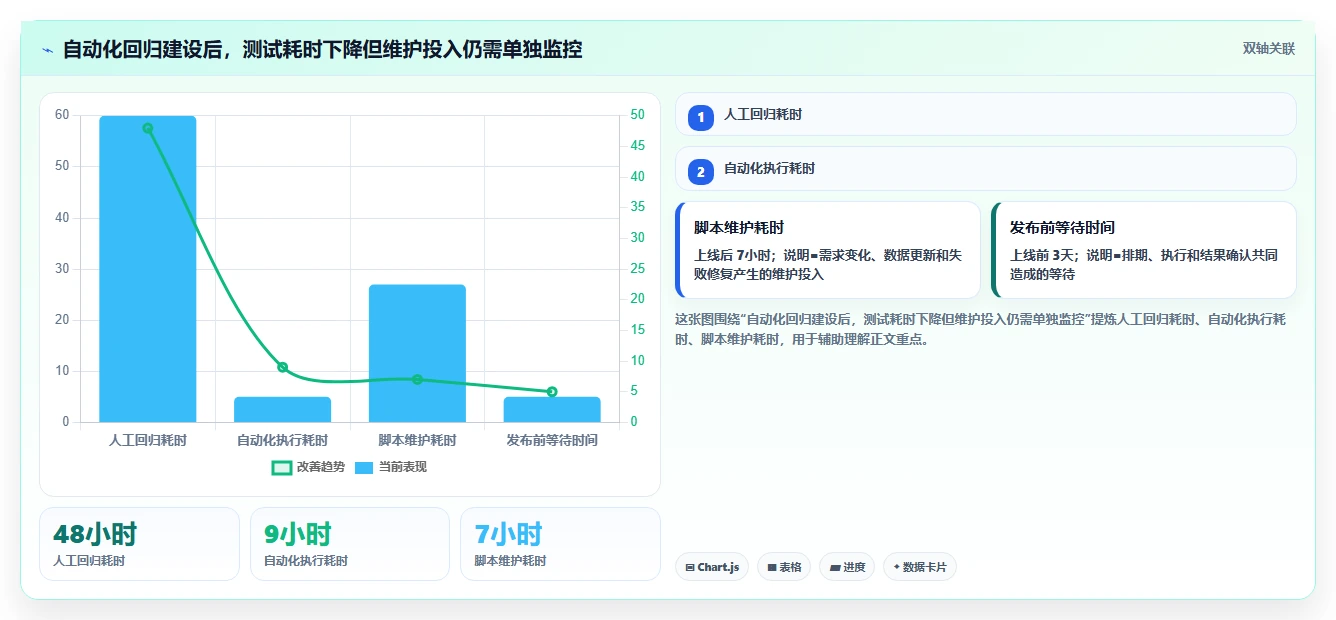Screen dimensions: 1336x620
Task: Click the 人工回归耗时 caption under 48小时
Action: click(x=89, y=561)
